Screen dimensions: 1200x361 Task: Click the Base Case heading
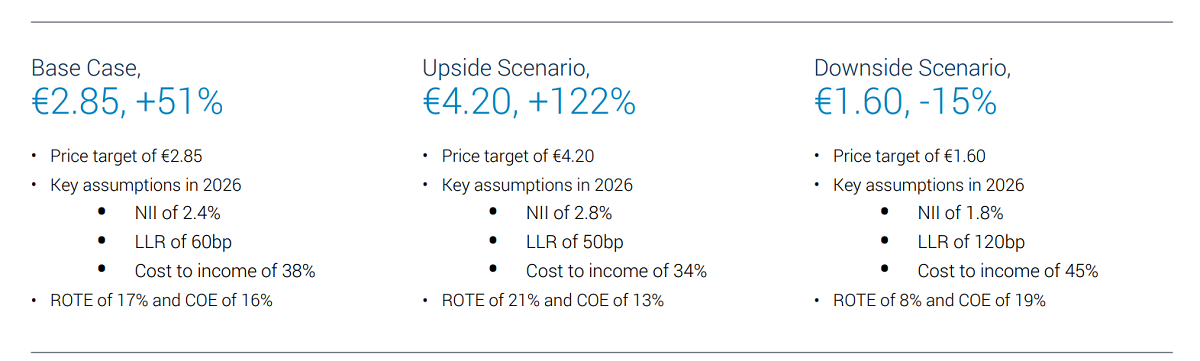point(86,68)
